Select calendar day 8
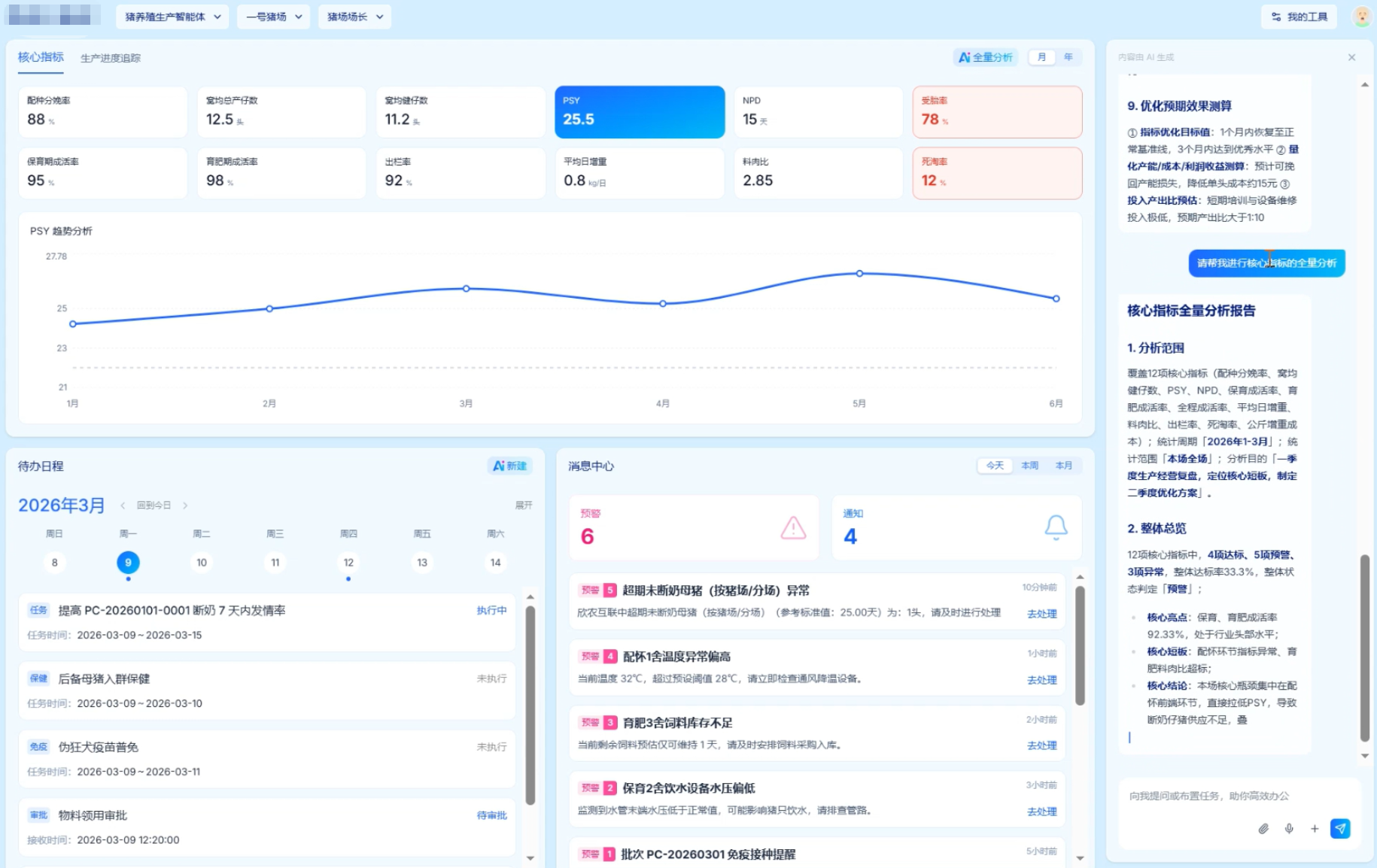1377x868 pixels. tap(54, 563)
